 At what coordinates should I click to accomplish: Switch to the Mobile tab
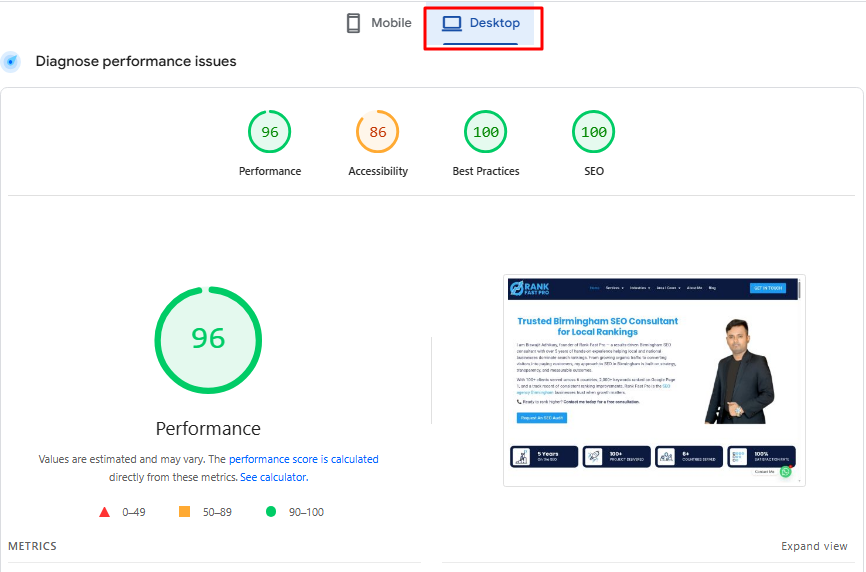point(379,23)
